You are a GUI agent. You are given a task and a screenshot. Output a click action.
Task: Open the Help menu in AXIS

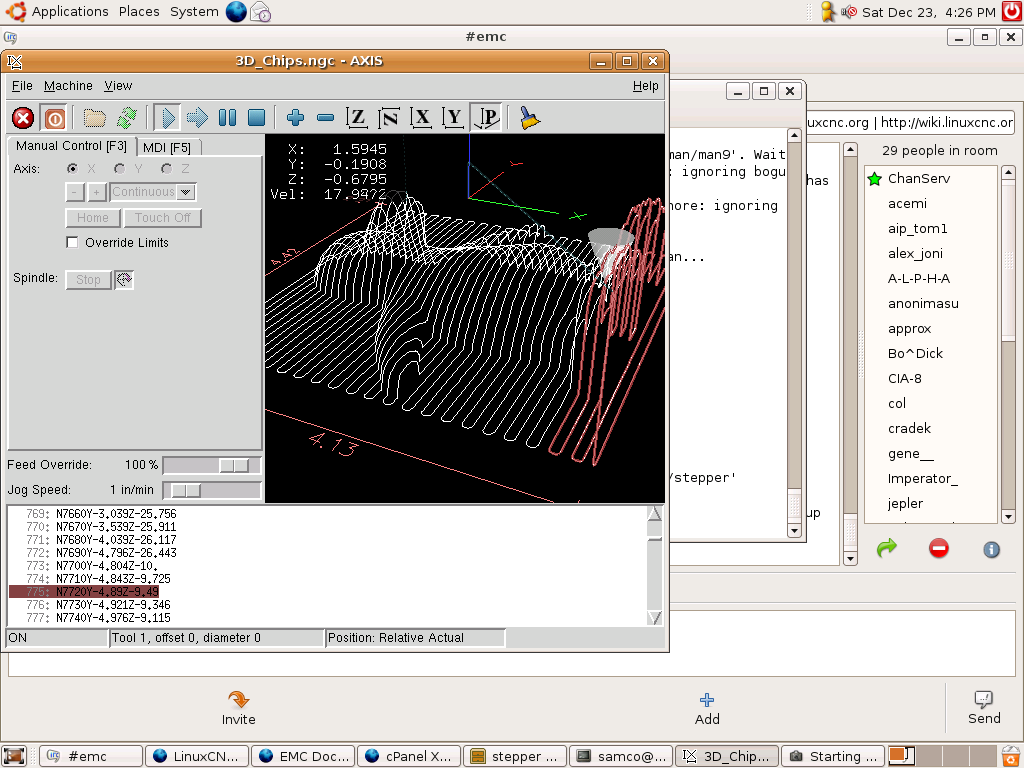[x=645, y=86]
